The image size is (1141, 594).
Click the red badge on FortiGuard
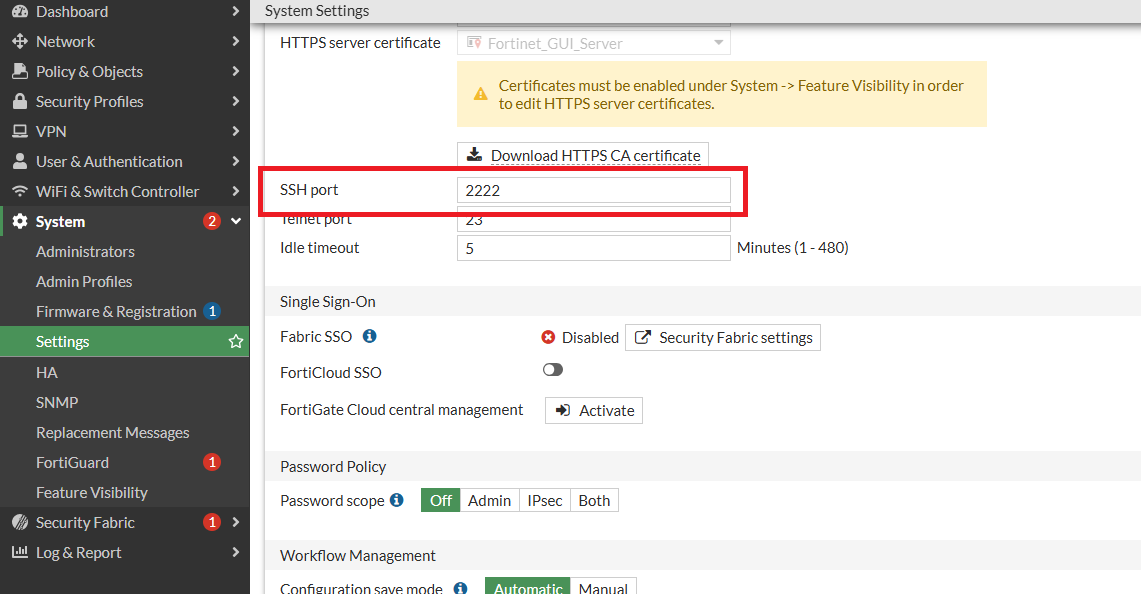212,462
